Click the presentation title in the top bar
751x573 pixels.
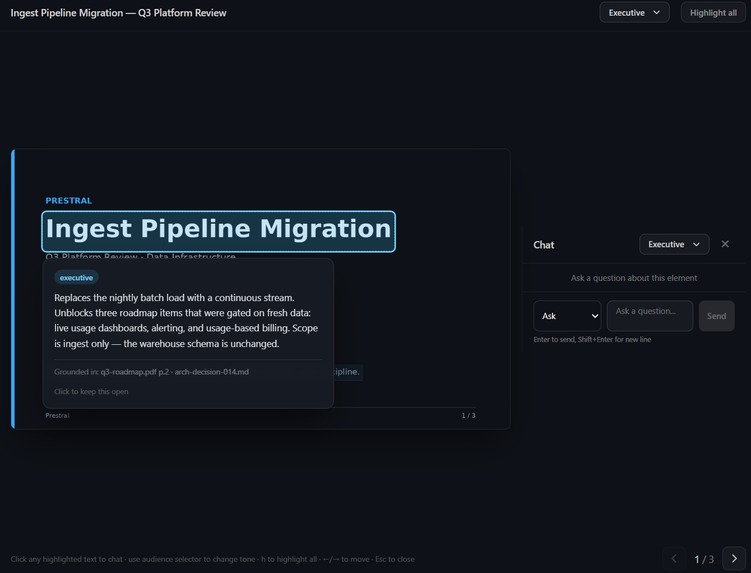pyautogui.click(x=118, y=13)
